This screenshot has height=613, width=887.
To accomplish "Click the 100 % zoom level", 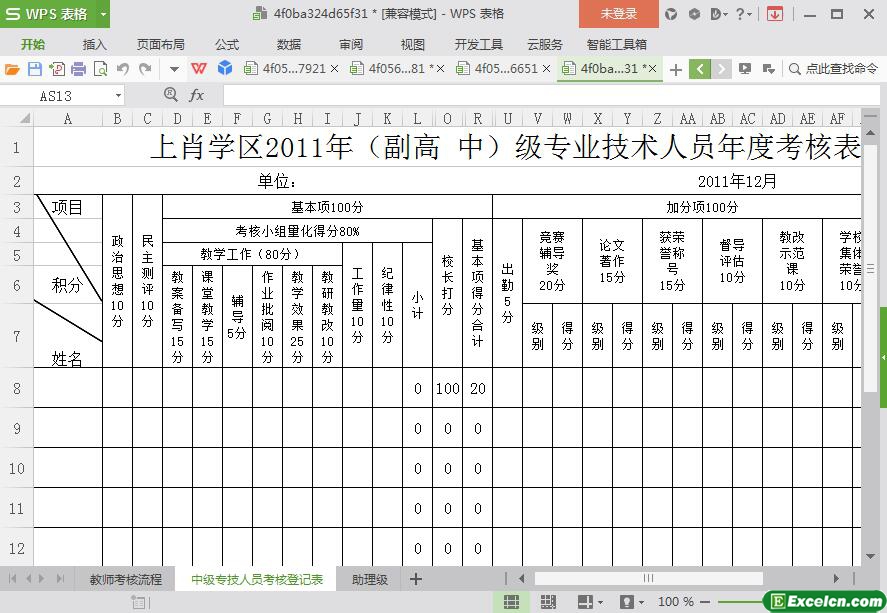I will tap(676, 602).
